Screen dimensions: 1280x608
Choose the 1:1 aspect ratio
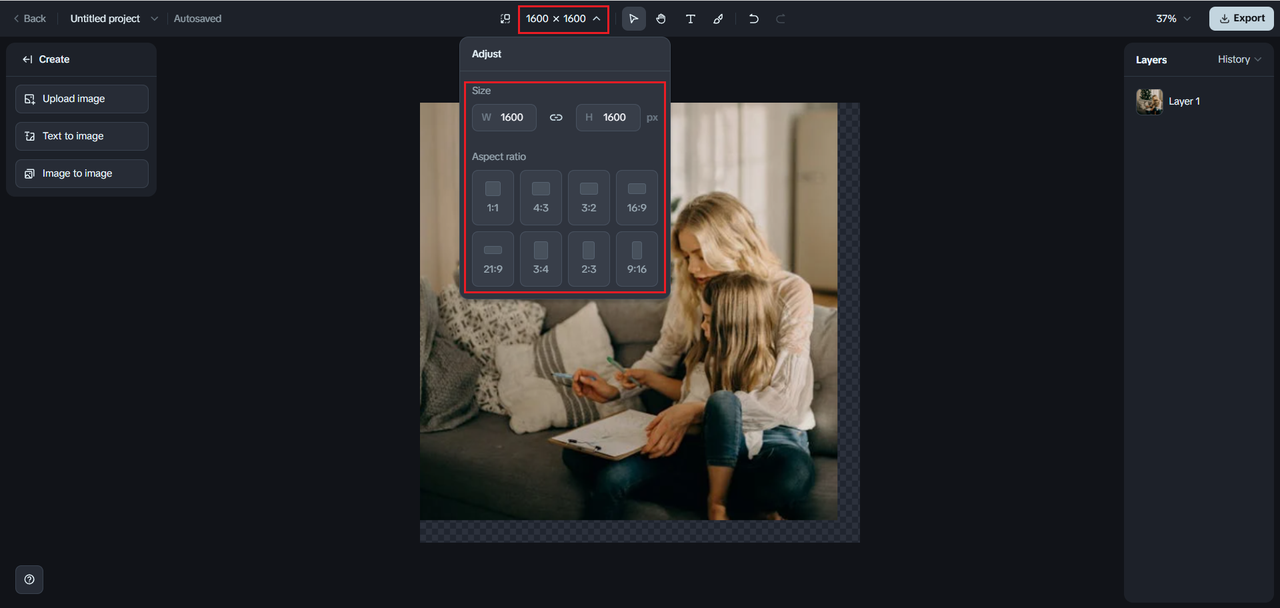[493, 197]
